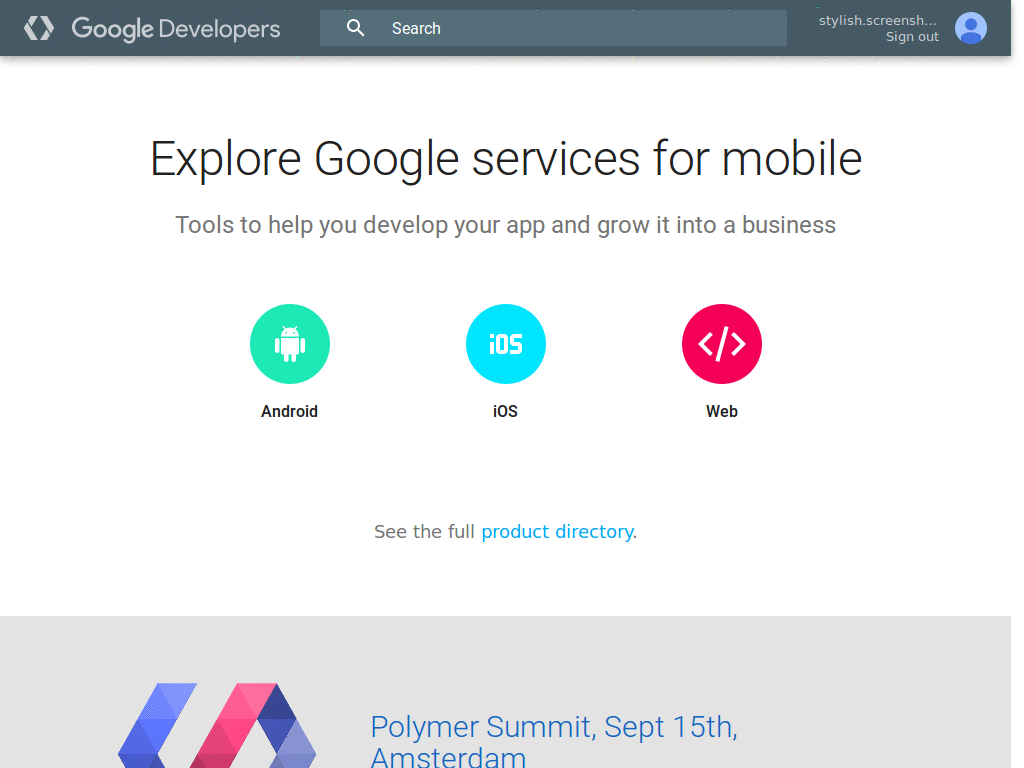The height and width of the screenshot is (768, 1024).
Task: Open the Google Developers home wordmark
Action: pos(176,29)
